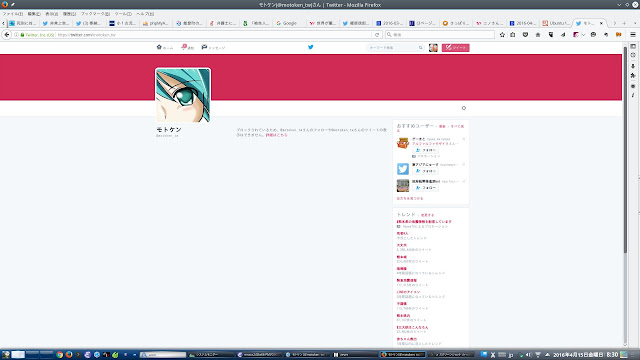Open the 友だちを見つける link

click(410, 198)
